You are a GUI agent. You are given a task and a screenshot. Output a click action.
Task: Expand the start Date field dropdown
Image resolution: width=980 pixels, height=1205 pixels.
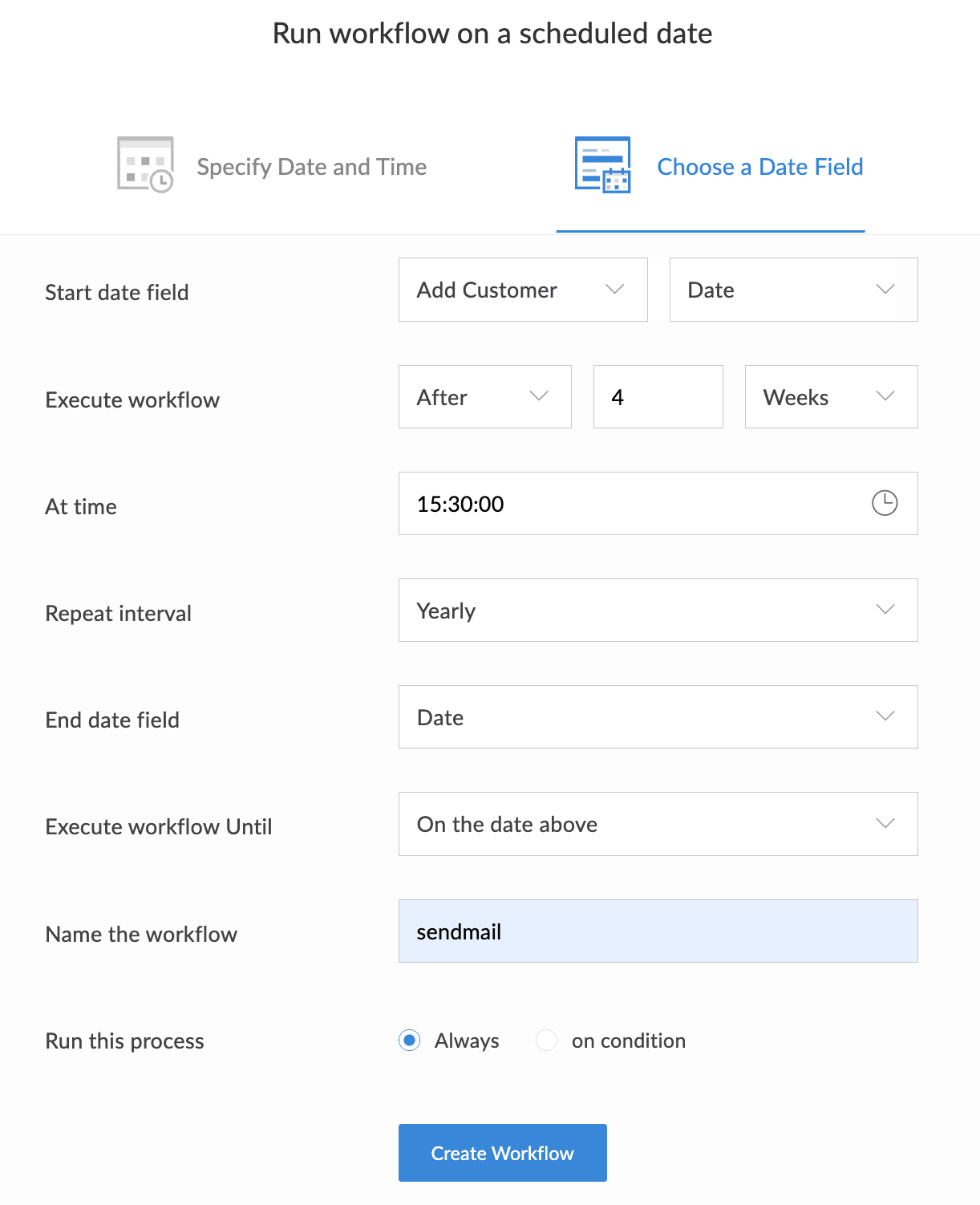[792, 290]
